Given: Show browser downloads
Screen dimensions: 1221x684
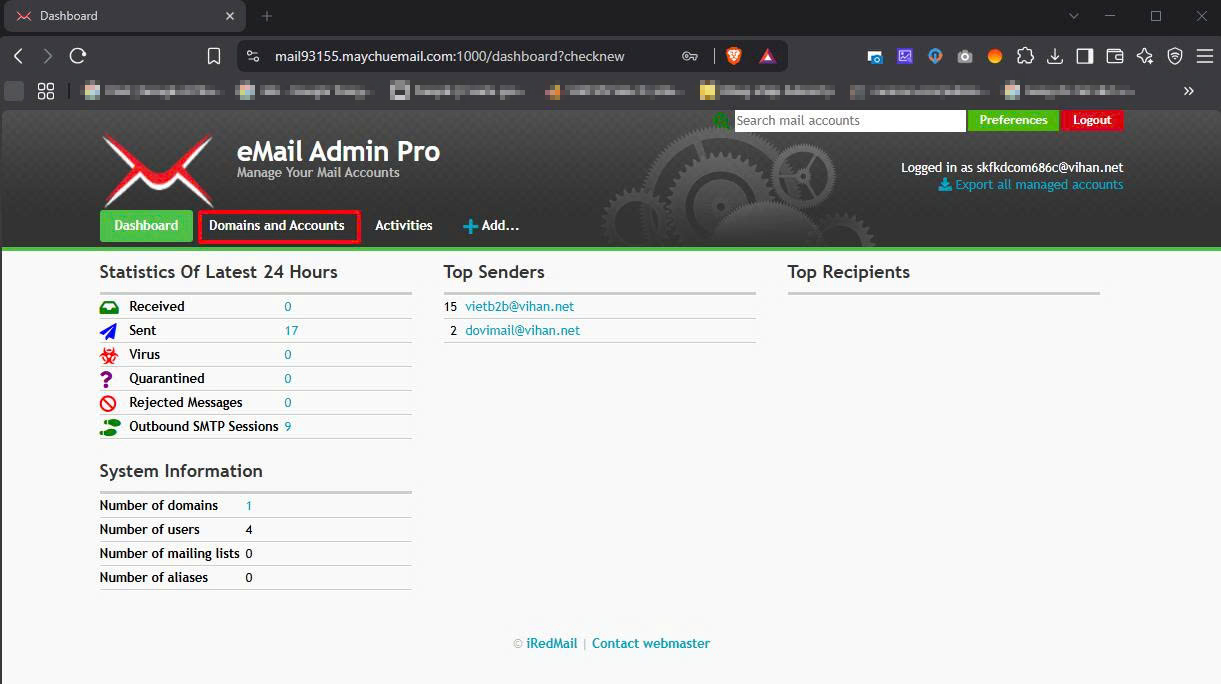Looking at the screenshot, I should [1055, 56].
